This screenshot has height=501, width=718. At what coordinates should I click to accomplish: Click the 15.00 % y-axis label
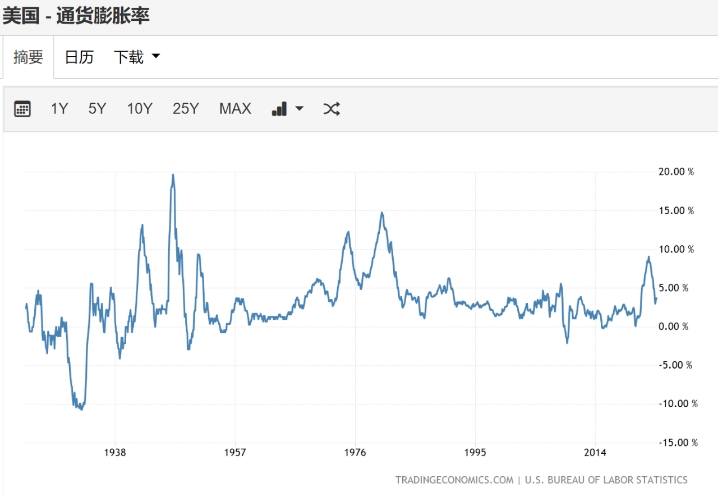pyautogui.click(x=676, y=211)
